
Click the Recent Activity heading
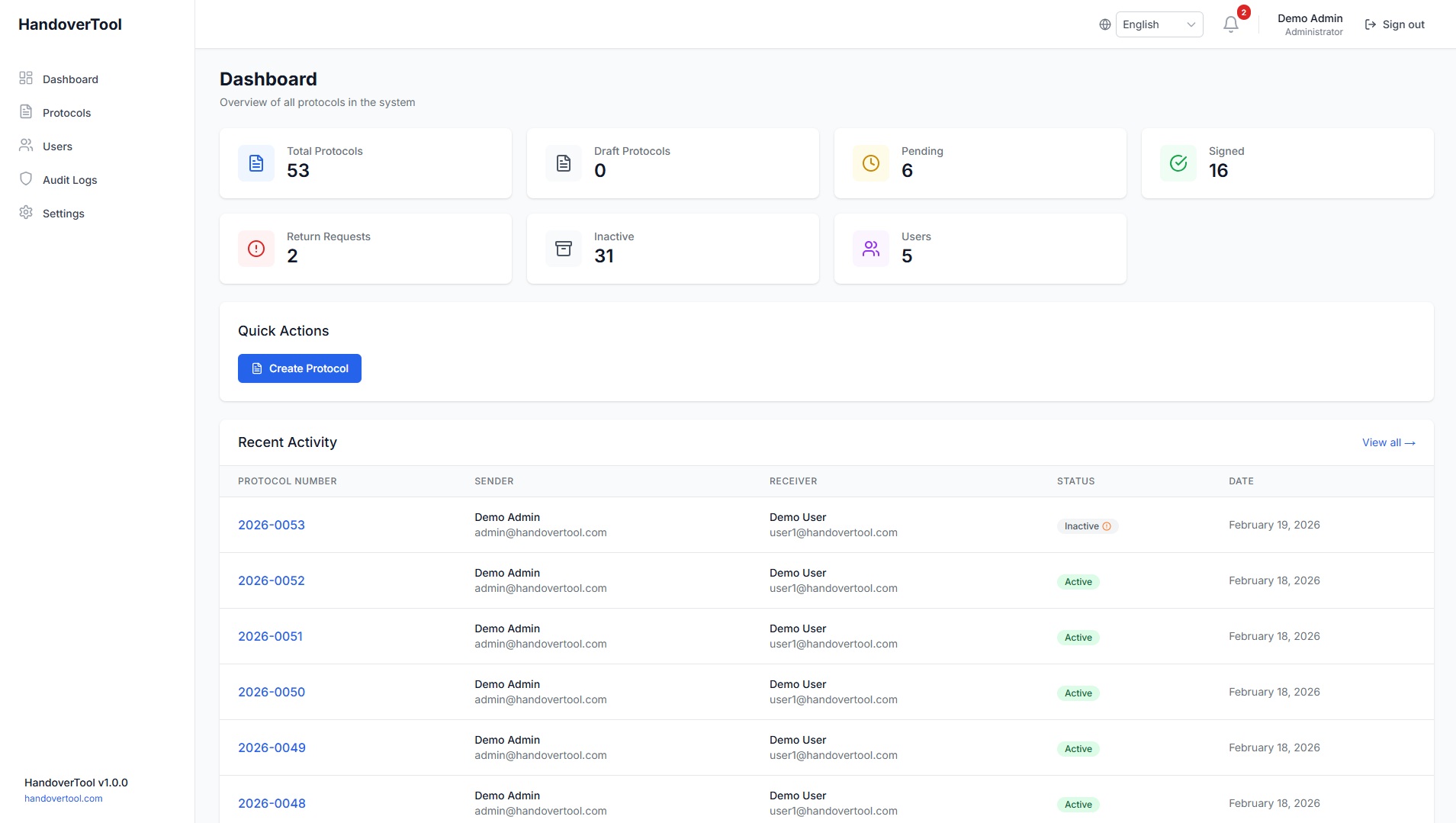click(288, 442)
